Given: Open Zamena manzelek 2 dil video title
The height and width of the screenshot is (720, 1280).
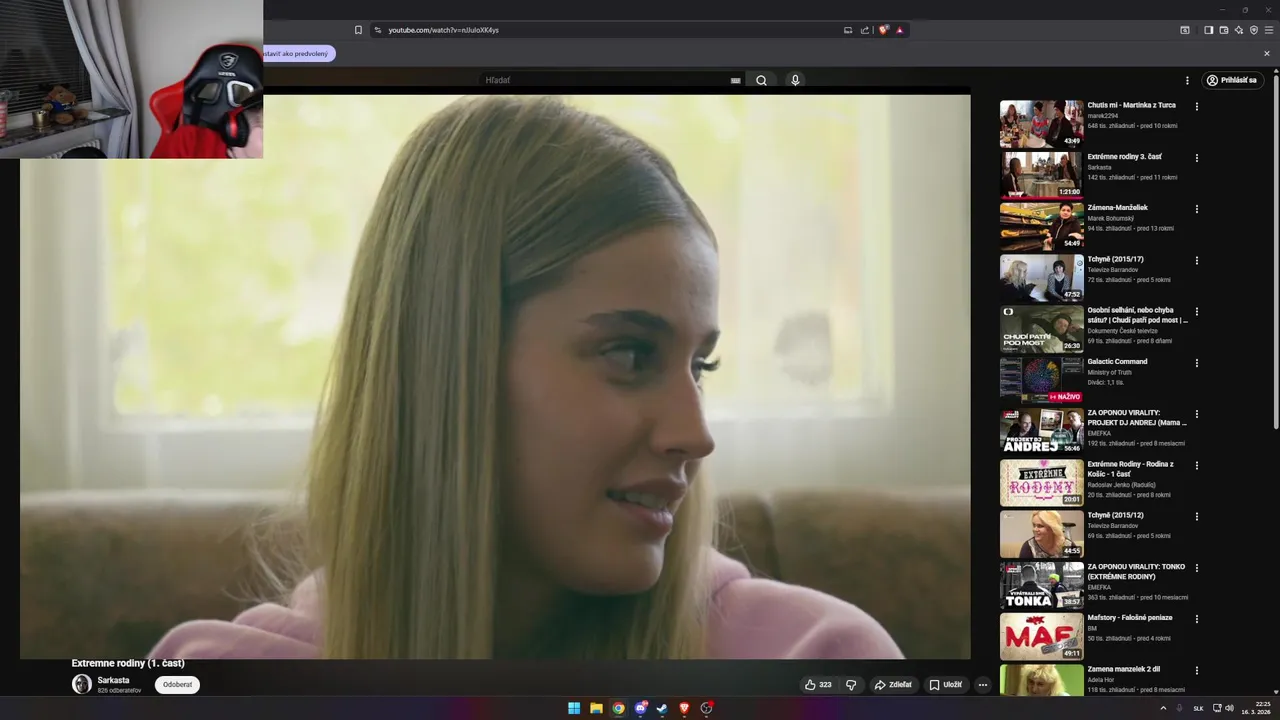Looking at the screenshot, I should [1124, 669].
